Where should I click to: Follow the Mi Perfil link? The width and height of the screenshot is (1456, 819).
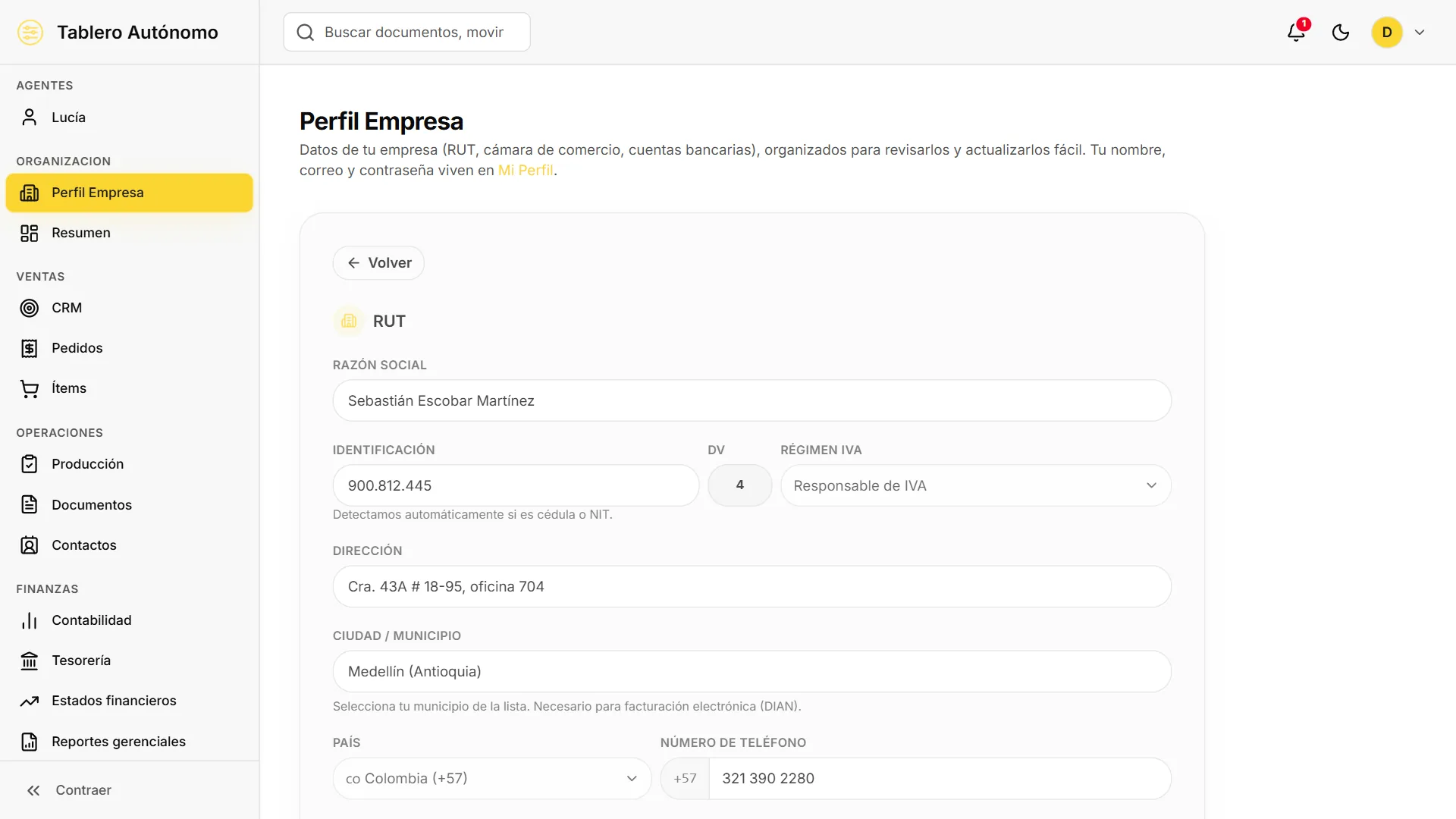(526, 171)
